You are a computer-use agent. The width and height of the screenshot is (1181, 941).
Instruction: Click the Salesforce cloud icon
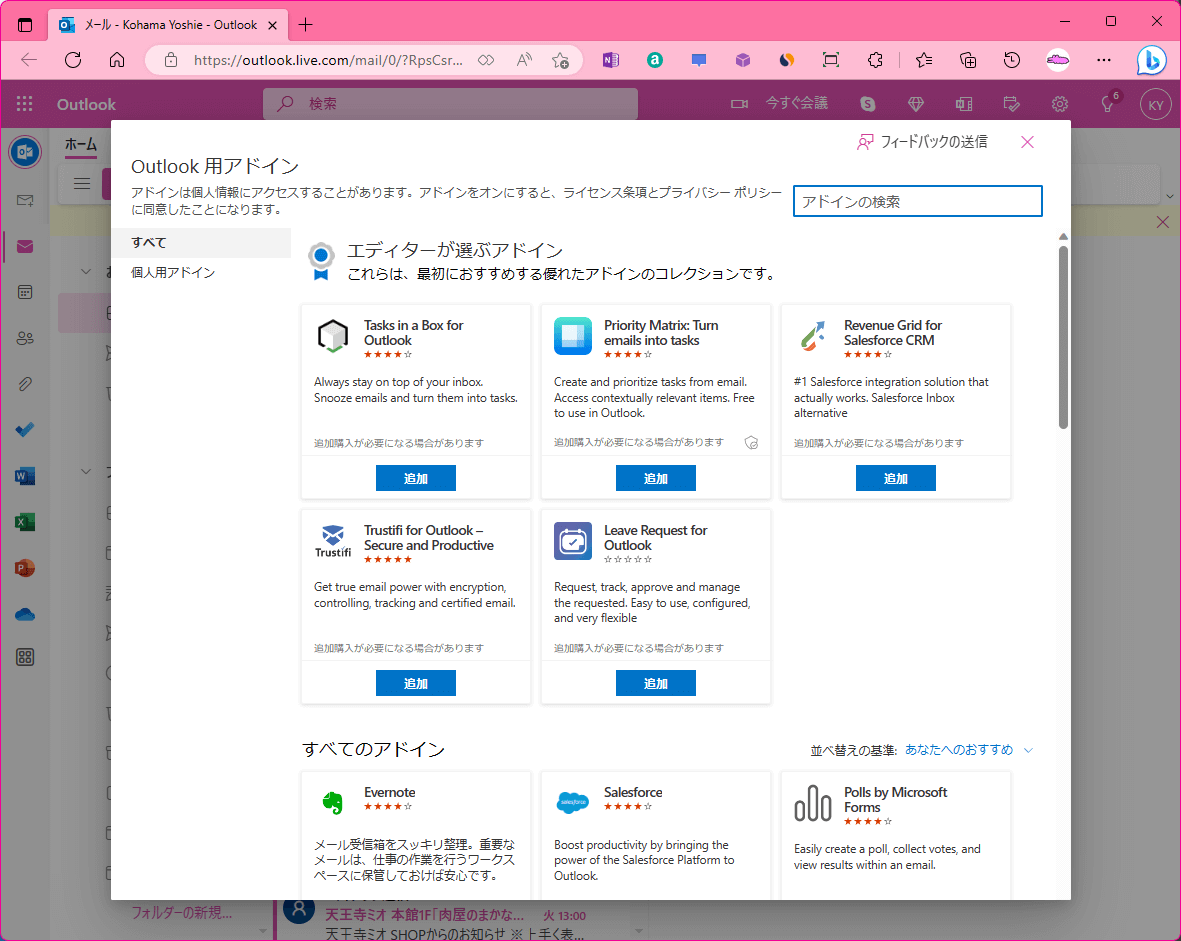pos(572,802)
